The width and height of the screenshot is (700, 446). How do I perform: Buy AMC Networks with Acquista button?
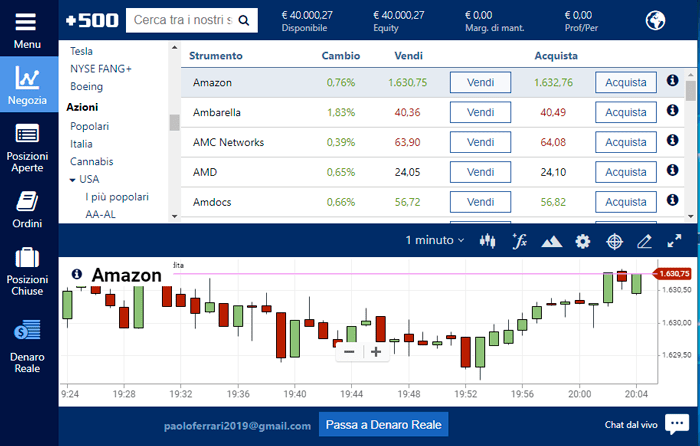tap(625, 142)
